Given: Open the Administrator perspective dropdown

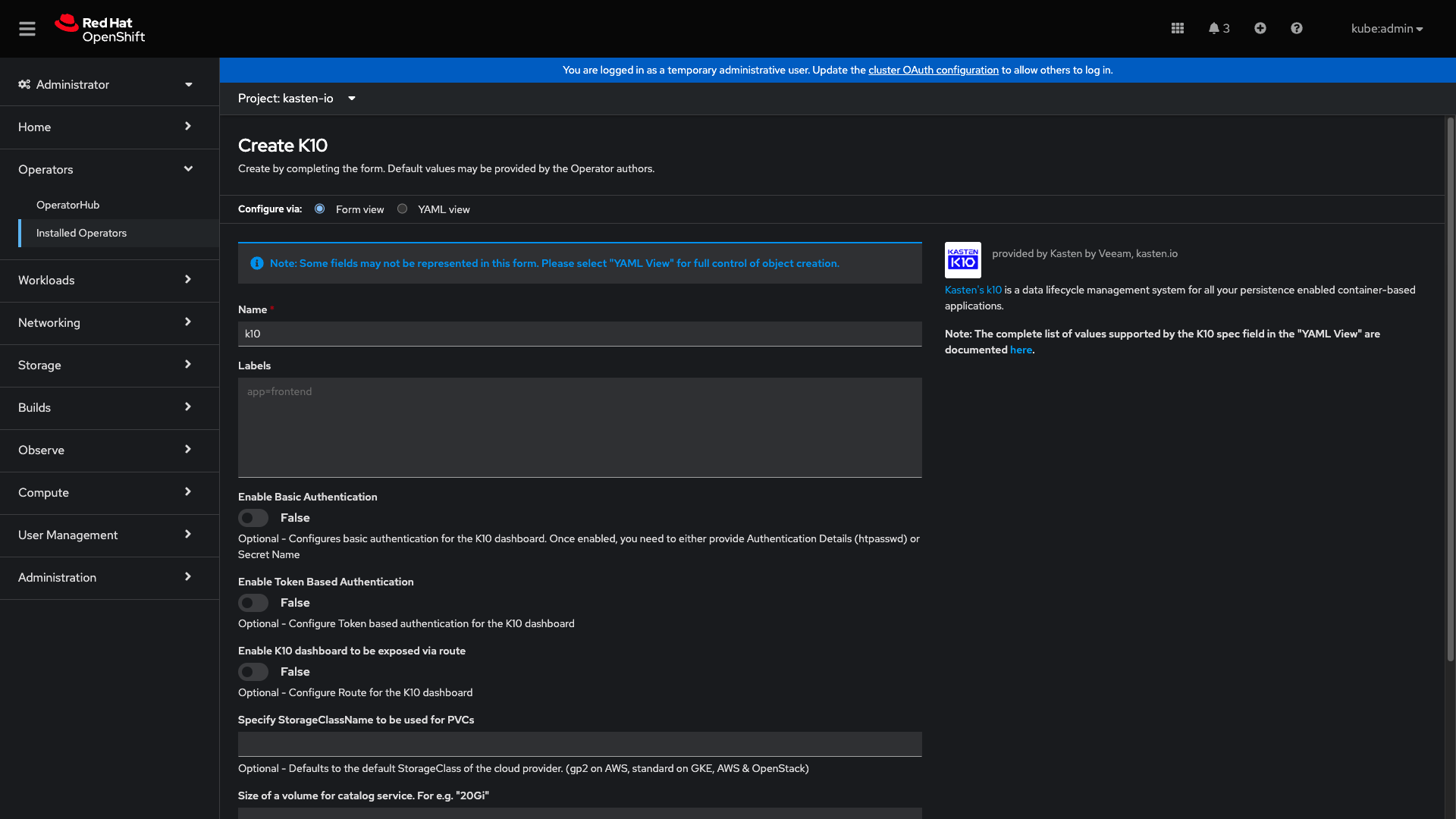Looking at the screenshot, I should click(109, 84).
